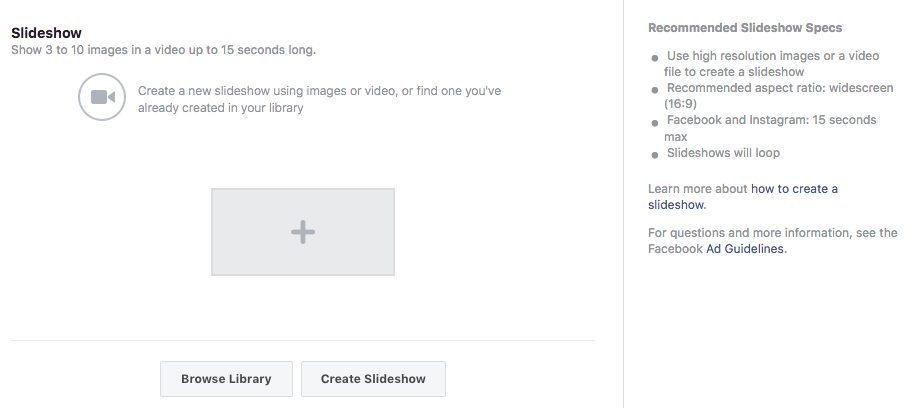Click the bullet beside Slideshows will loop
914x408 pixels.
(x=655, y=155)
